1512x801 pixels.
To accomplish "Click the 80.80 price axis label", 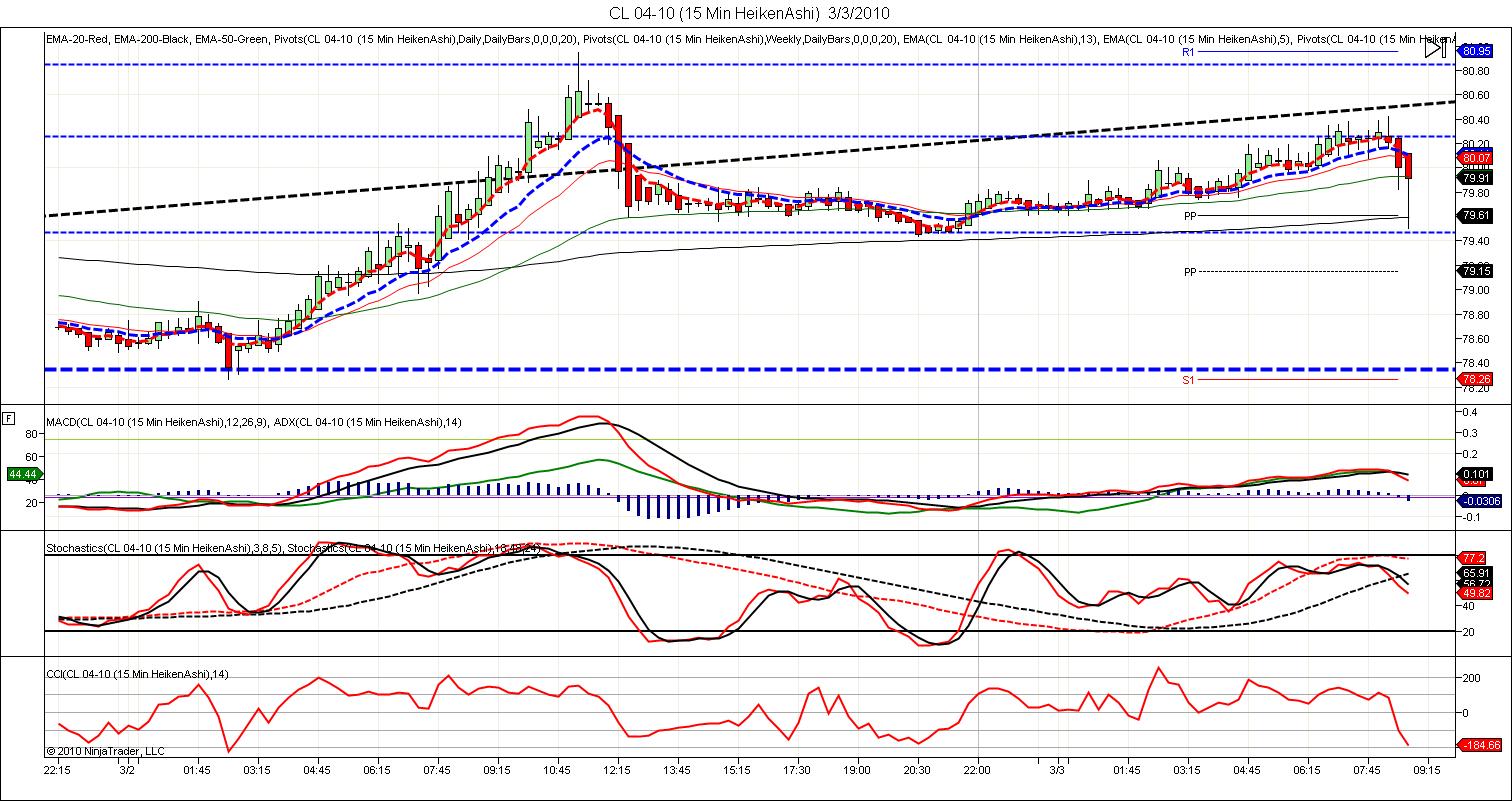I will click(x=1476, y=71).
